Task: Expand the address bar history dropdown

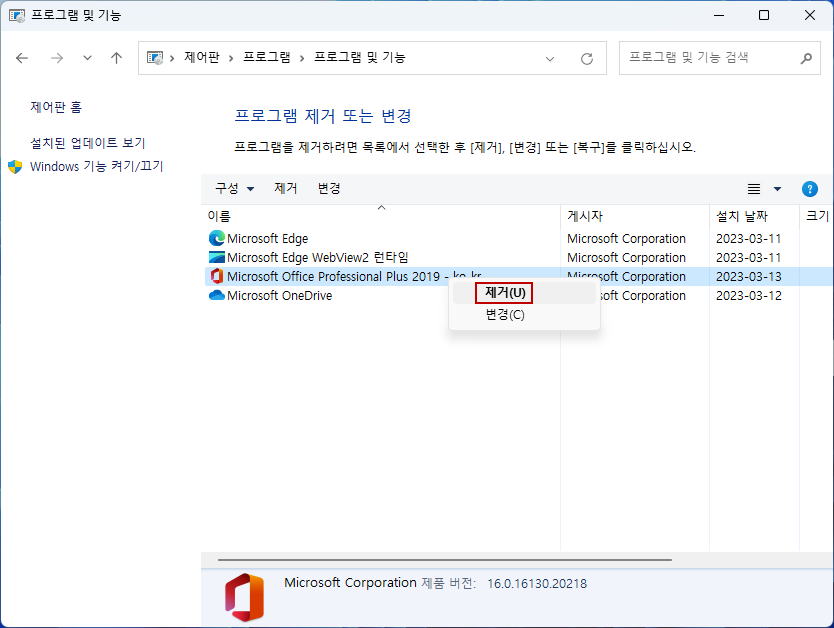Action: click(x=550, y=58)
